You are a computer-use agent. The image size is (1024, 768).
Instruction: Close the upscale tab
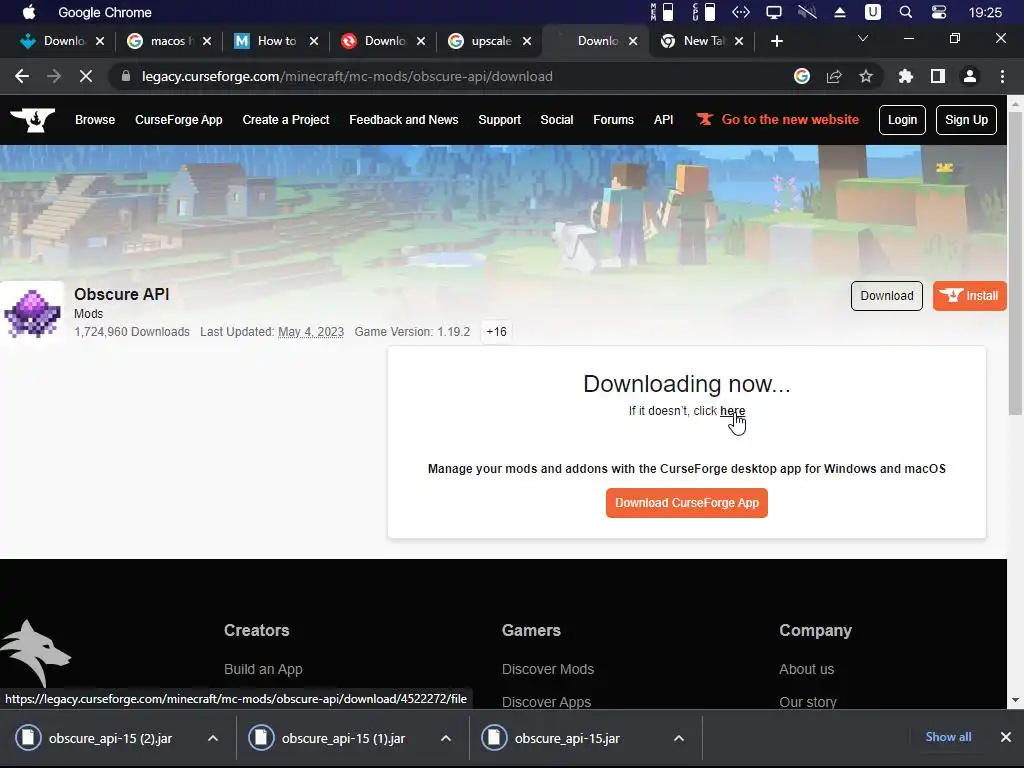(x=526, y=41)
